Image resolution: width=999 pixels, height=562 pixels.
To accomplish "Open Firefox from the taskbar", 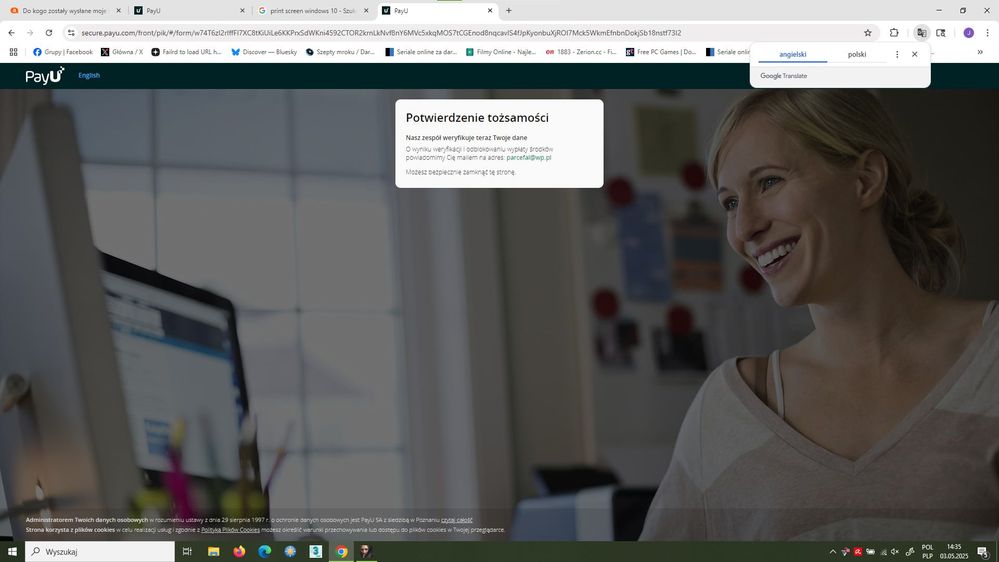I will [x=239, y=552].
